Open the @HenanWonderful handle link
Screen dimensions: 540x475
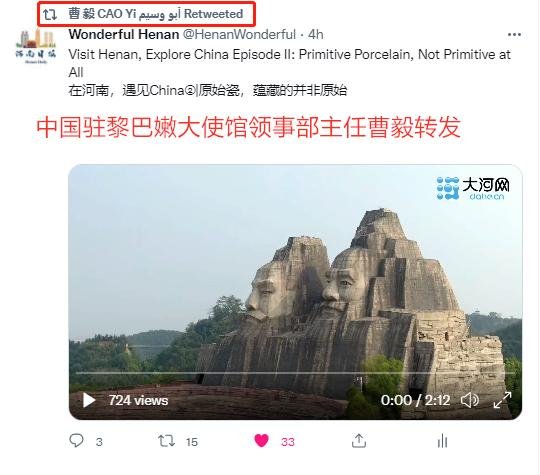[239, 34]
